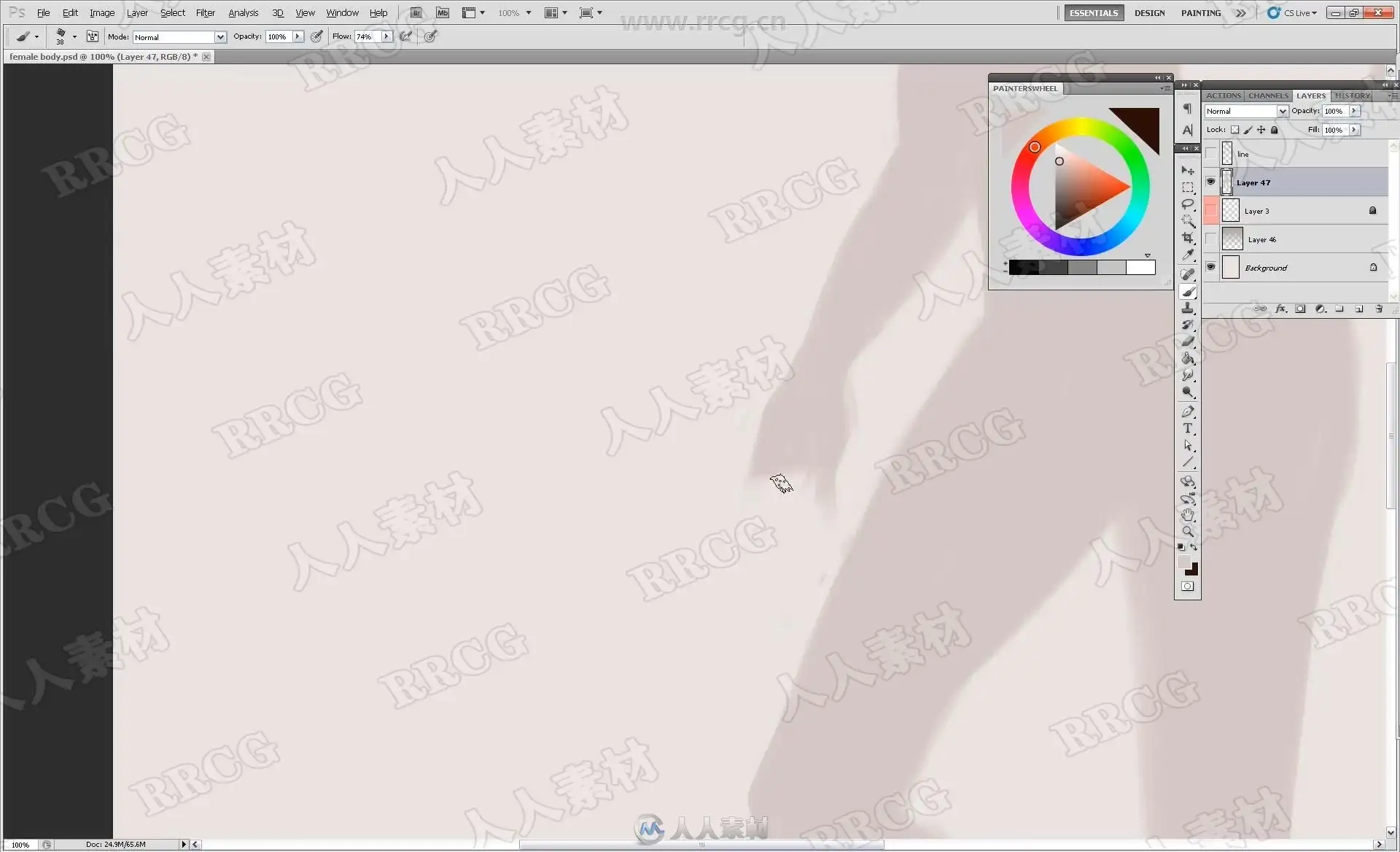Select the Eraser tool
Image resolution: width=1400 pixels, height=852 pixels.
click(x=1188, y=341)
